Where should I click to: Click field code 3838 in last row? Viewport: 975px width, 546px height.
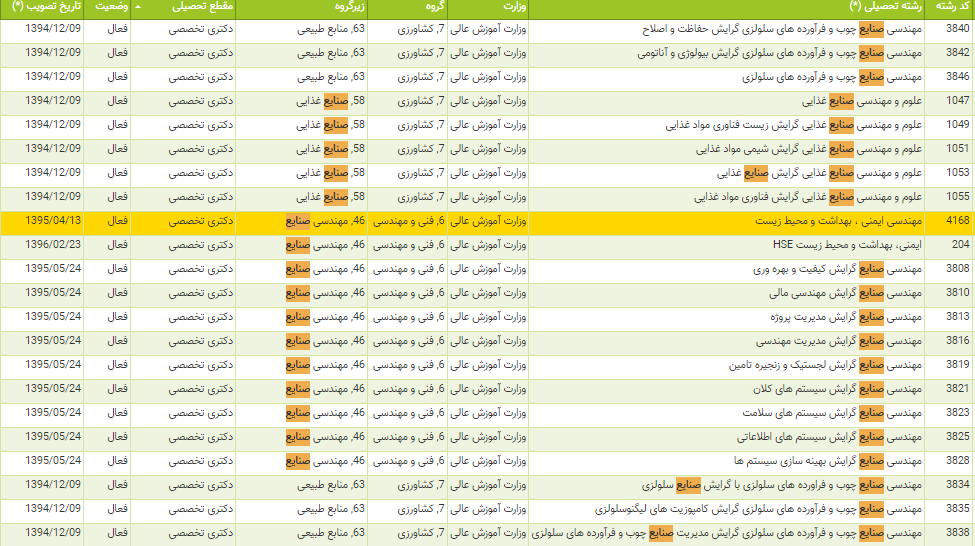pos(957,532)
